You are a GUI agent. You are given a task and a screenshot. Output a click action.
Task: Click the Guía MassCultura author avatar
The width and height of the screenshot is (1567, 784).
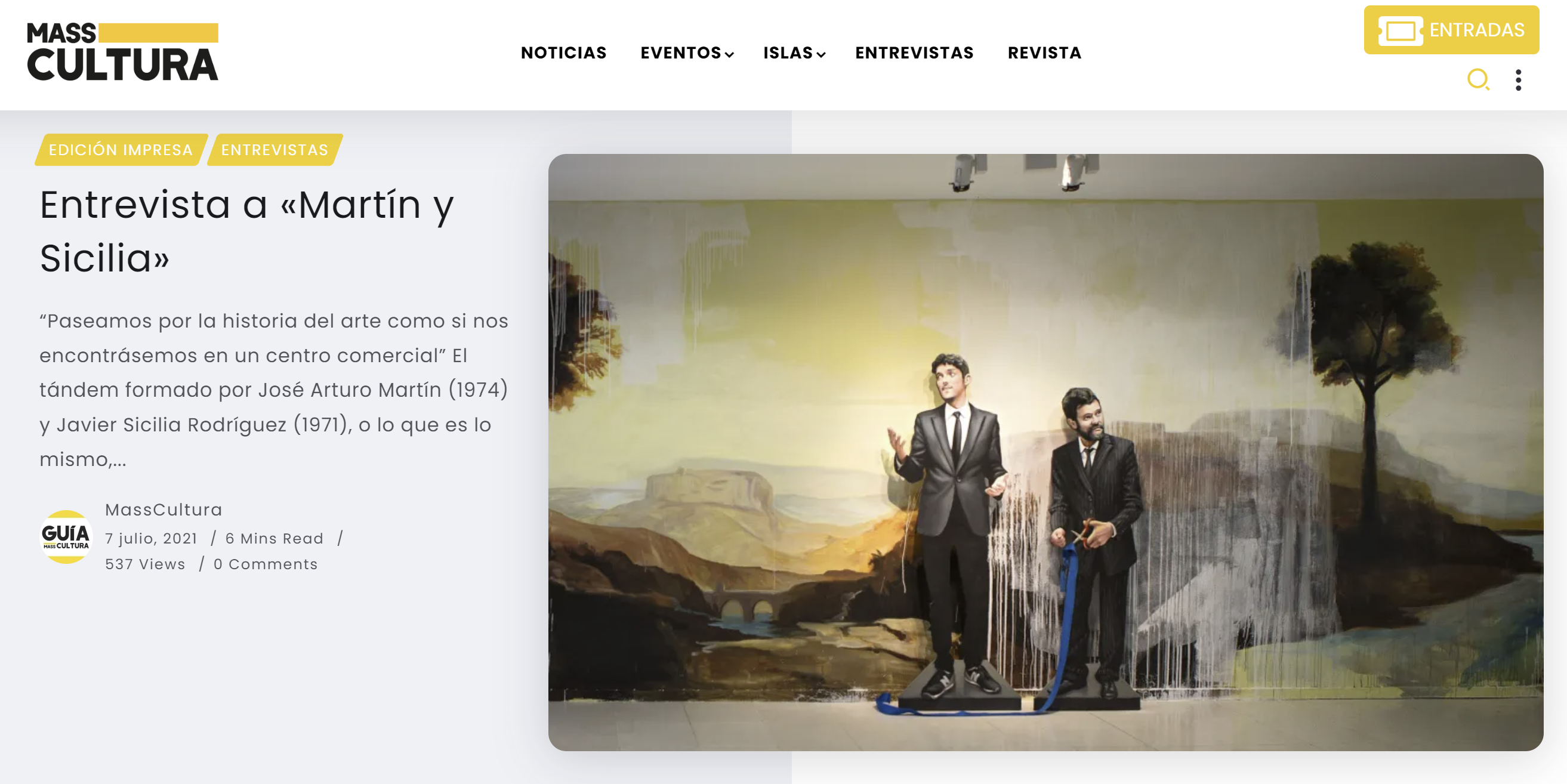click(x=66, y=536)
